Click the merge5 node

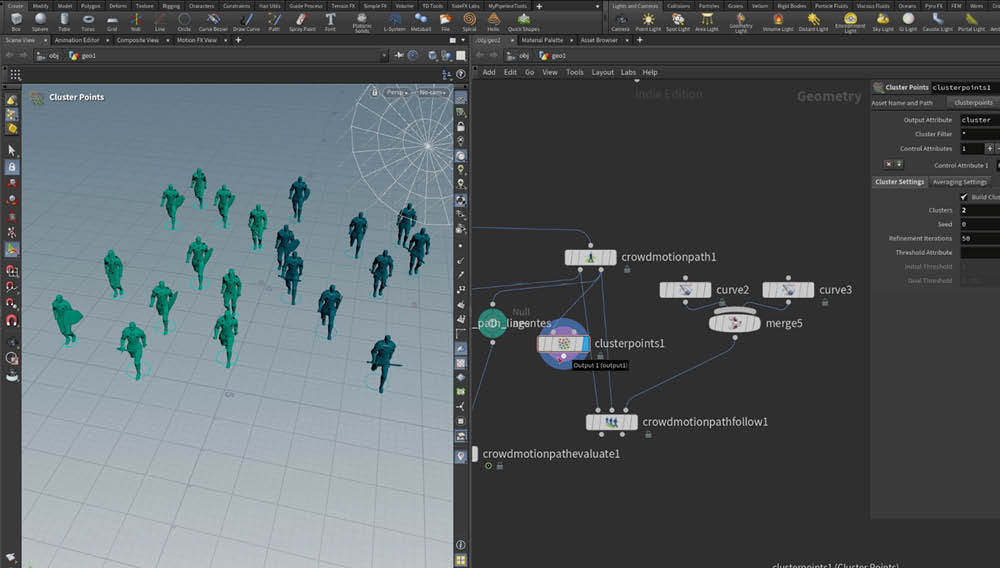(734, 323)
